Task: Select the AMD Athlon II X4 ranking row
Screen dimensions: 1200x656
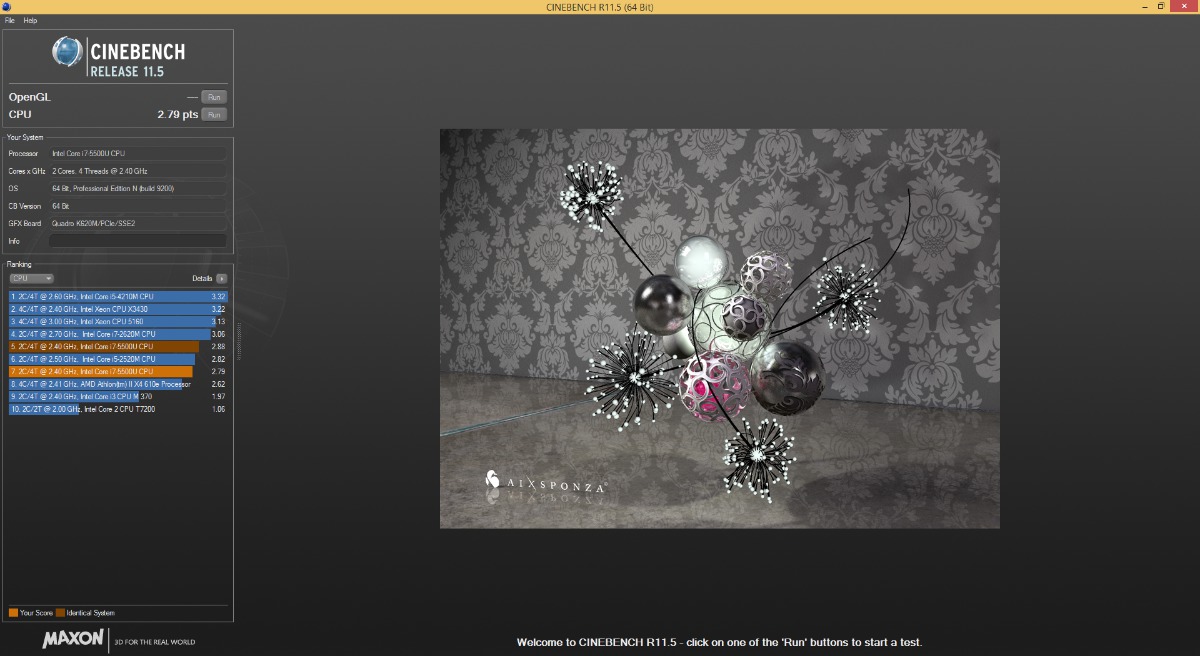Action: tap(118, 384)
